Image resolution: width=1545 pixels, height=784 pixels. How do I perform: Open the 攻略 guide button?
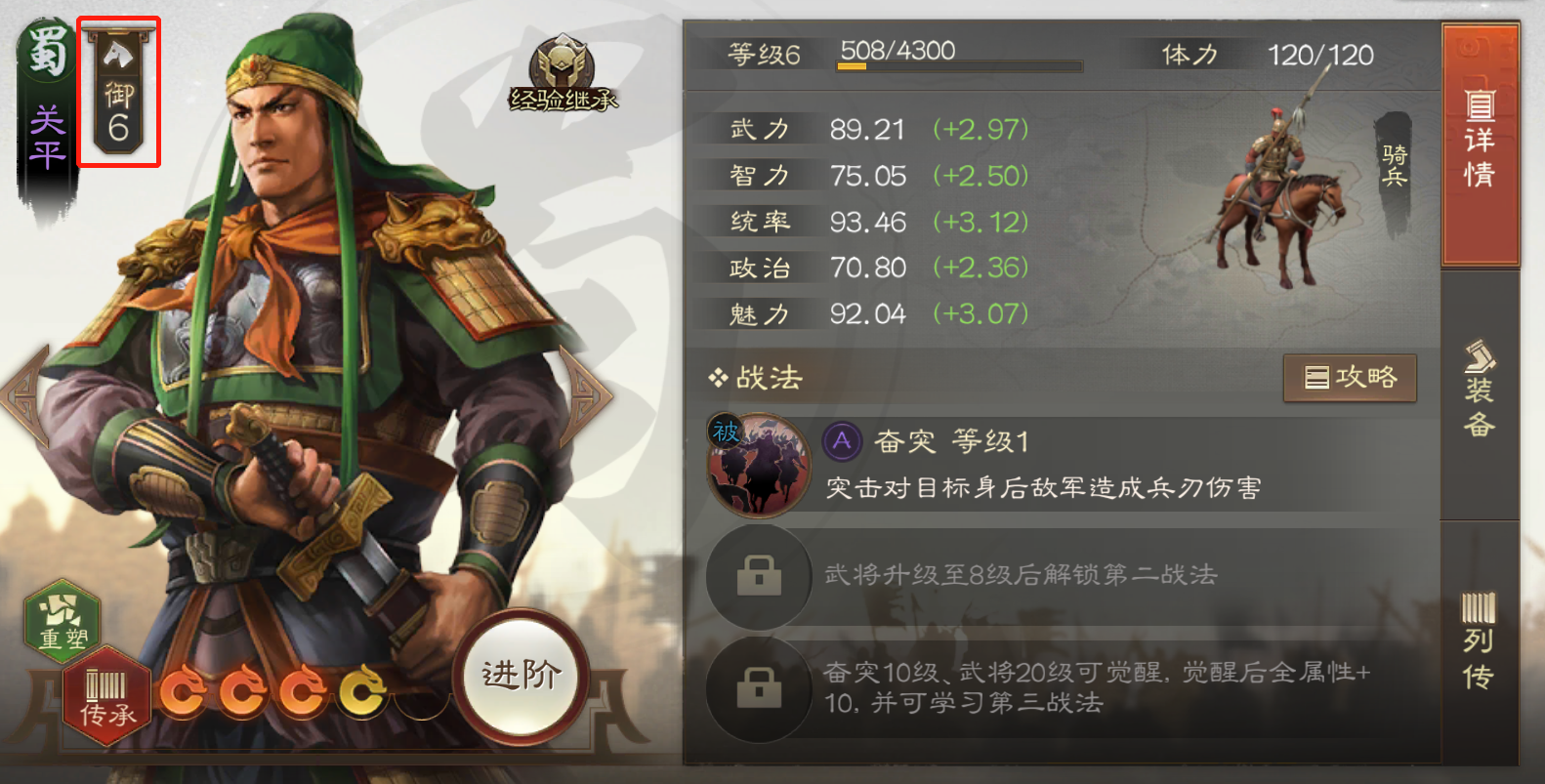[1350, 378]
